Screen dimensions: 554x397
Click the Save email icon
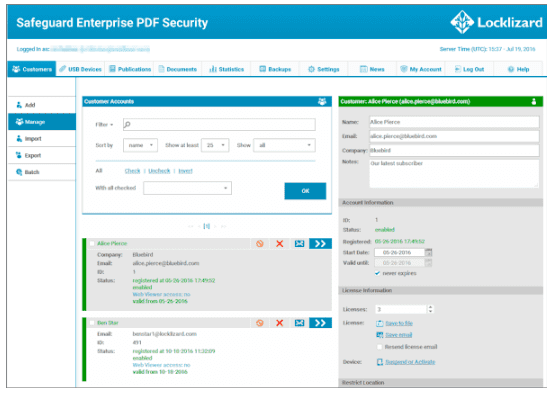pyautogui.click(x=380, y=334)
